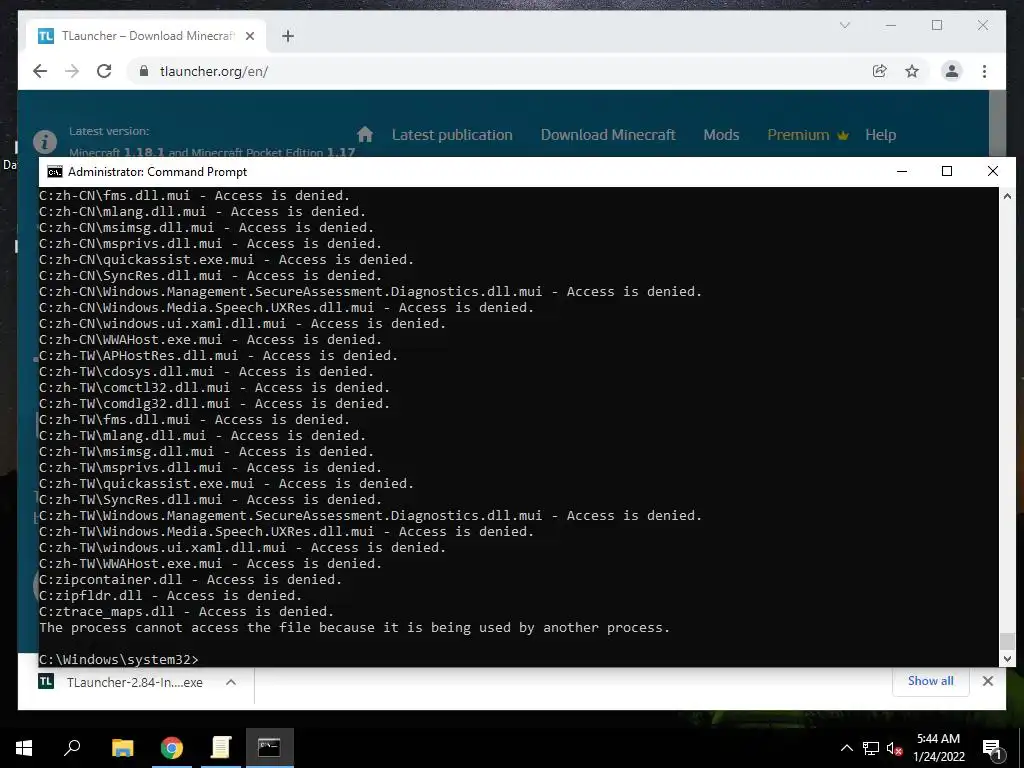
Task: Close the TLauncher browser tab
Action: tap(249, 36)
